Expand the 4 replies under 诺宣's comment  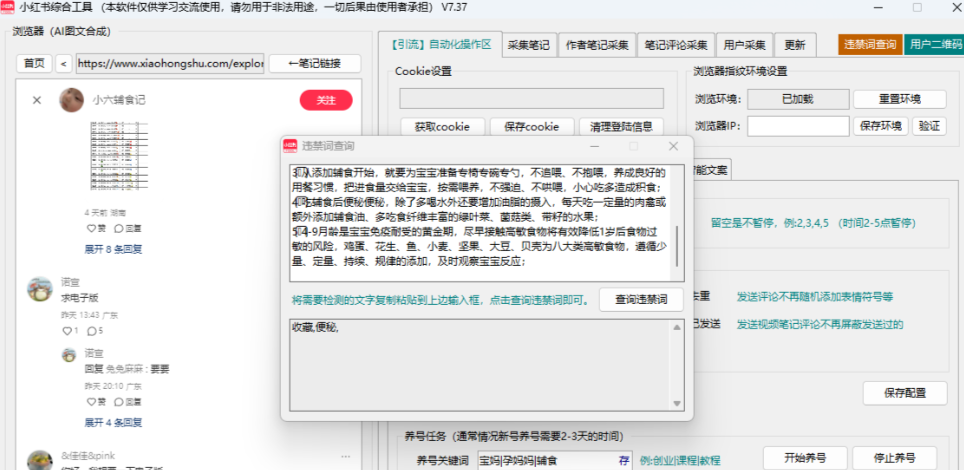point(112,422)
